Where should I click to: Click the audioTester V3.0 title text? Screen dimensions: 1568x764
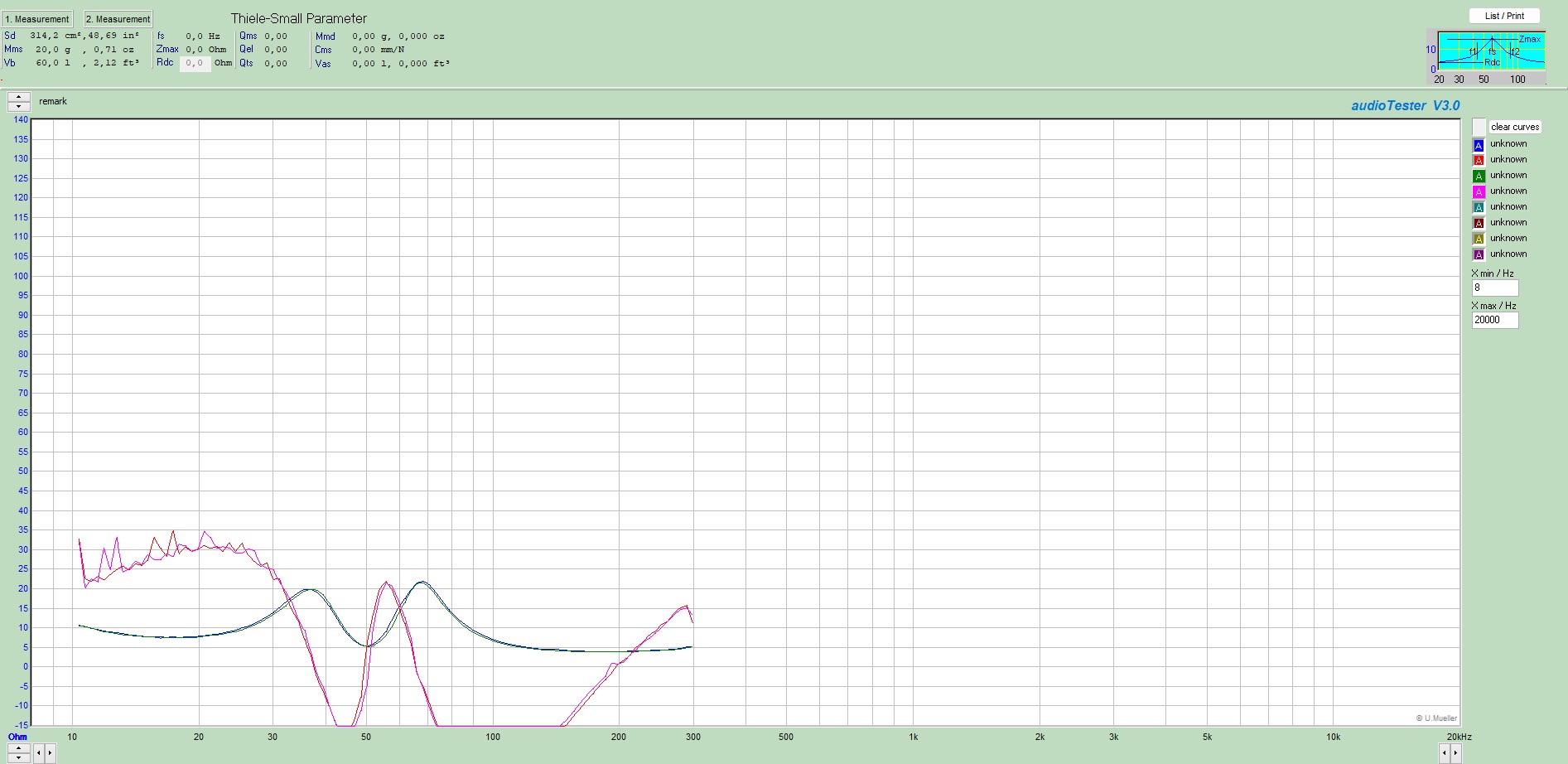coord(1406,105)
